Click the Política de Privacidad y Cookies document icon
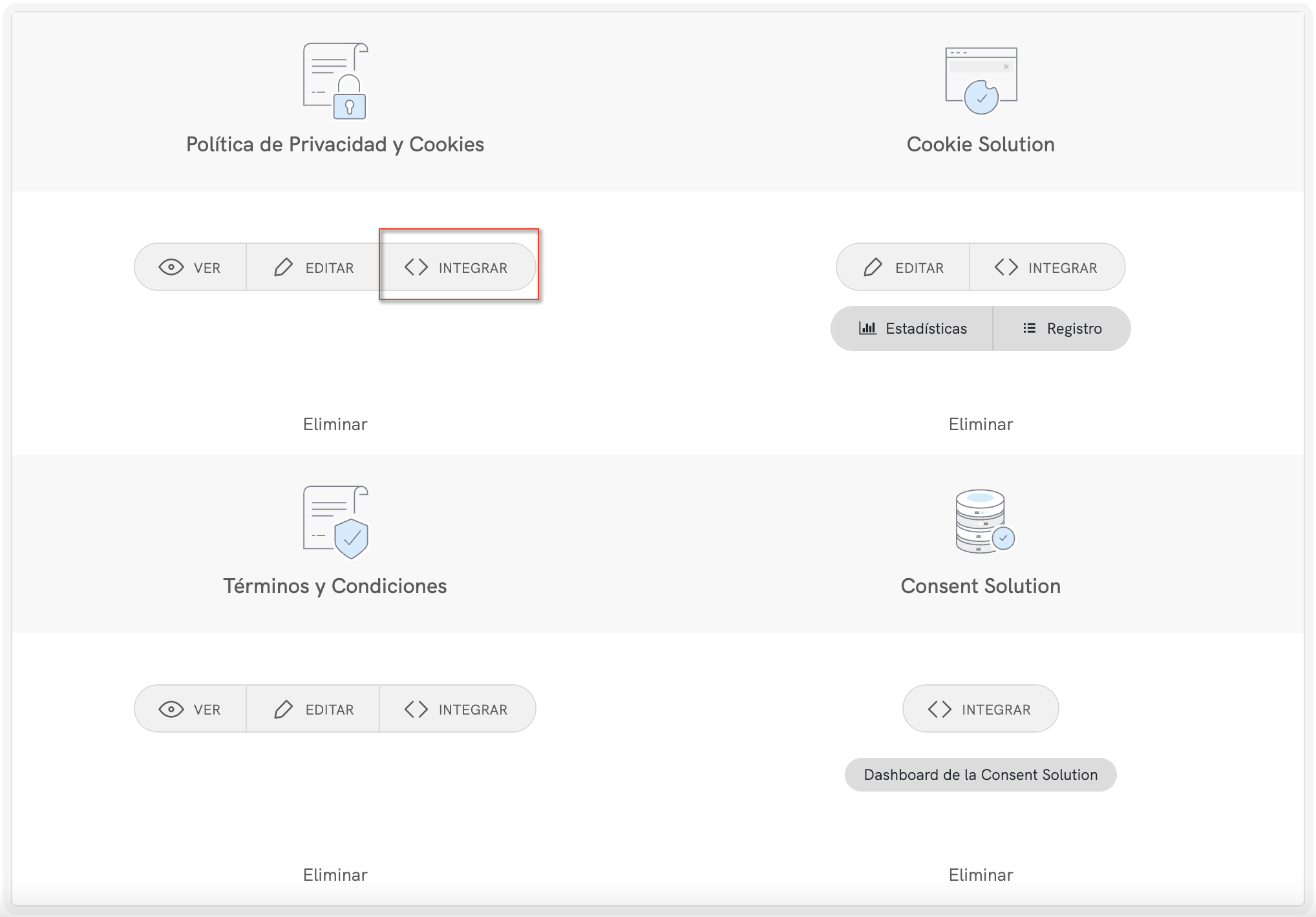Image resolution: width=1316 pixels, height=917 pixels. click(x=335, y=80)
